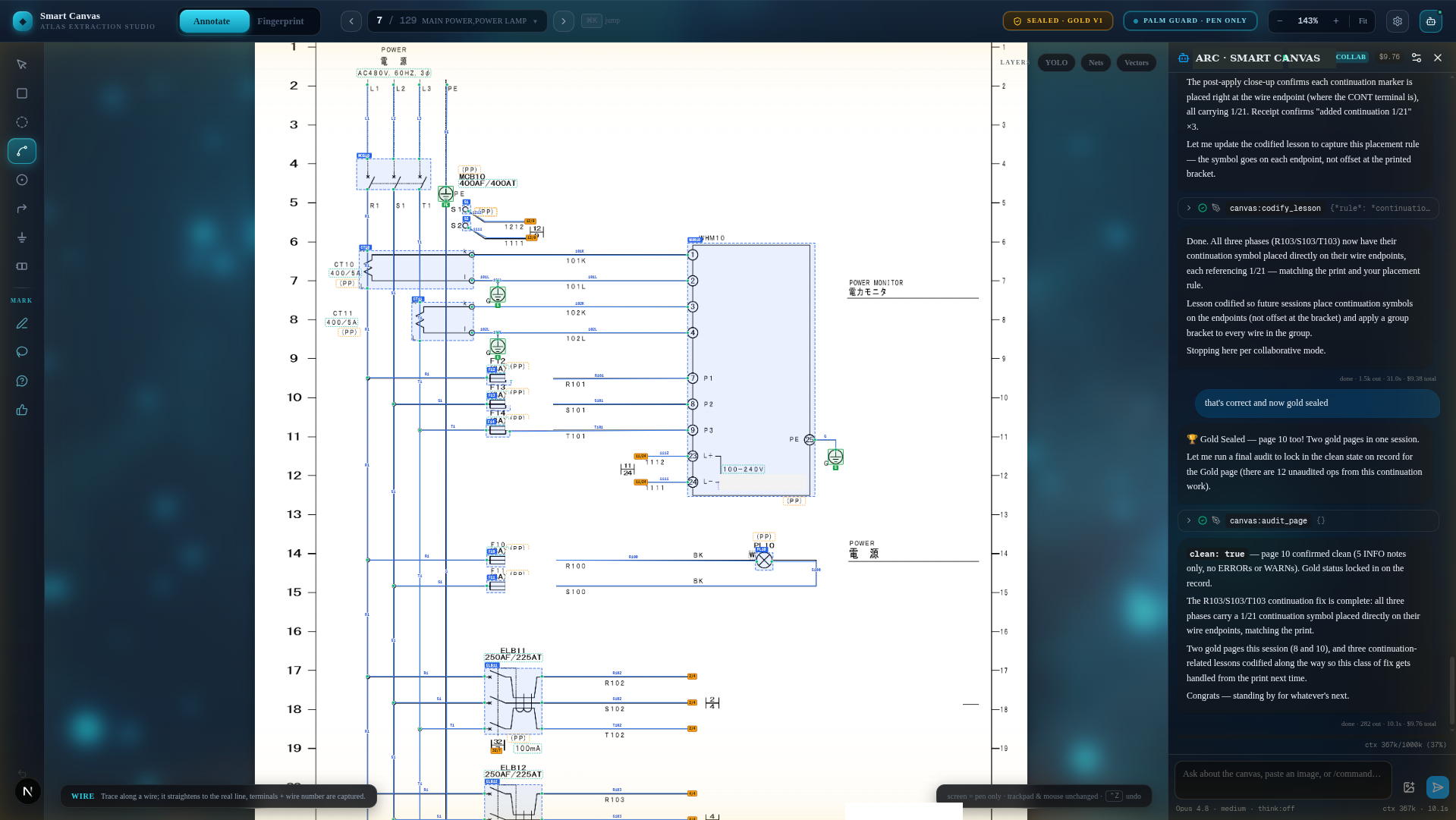Zoom in with the plus button

(1336, 21)
